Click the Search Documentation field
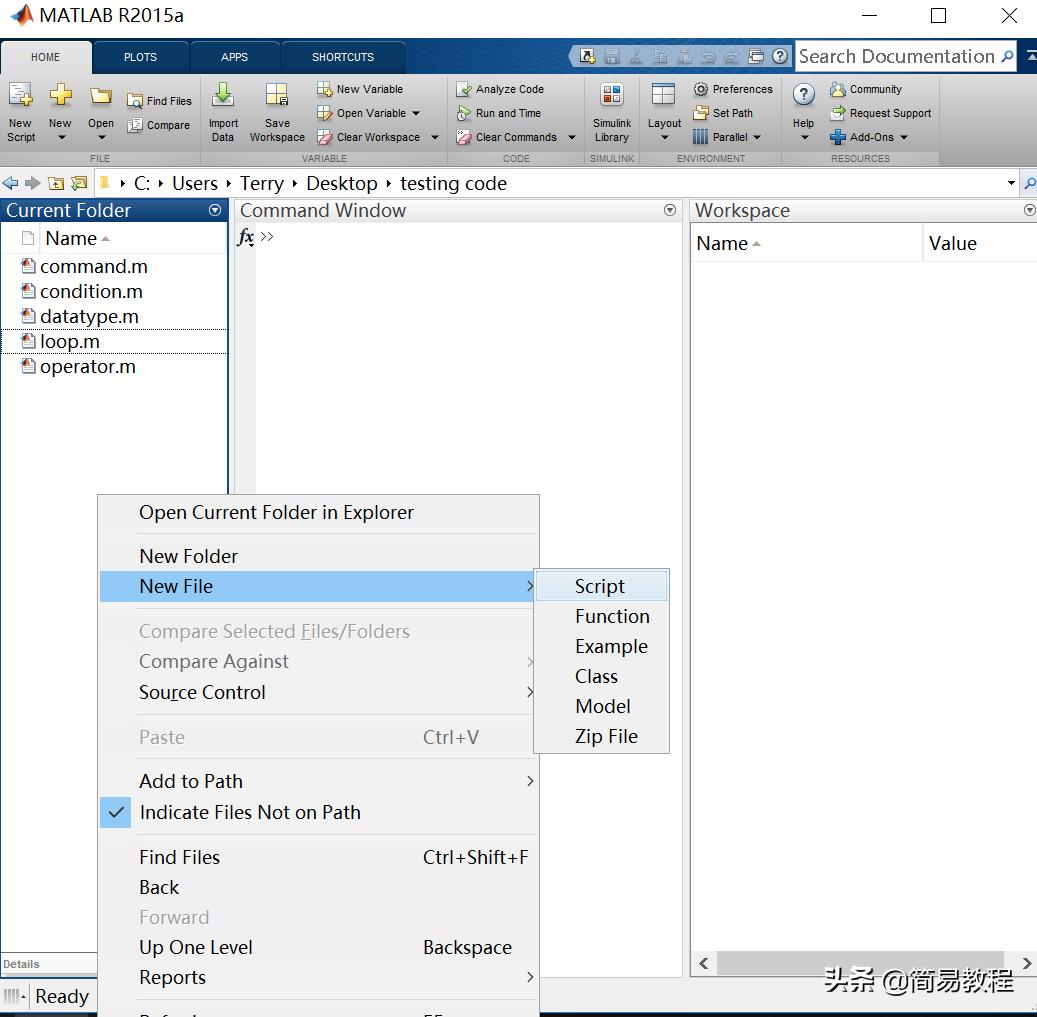1037x1017 pixels. pyautogui.click(x=895, y=57)
